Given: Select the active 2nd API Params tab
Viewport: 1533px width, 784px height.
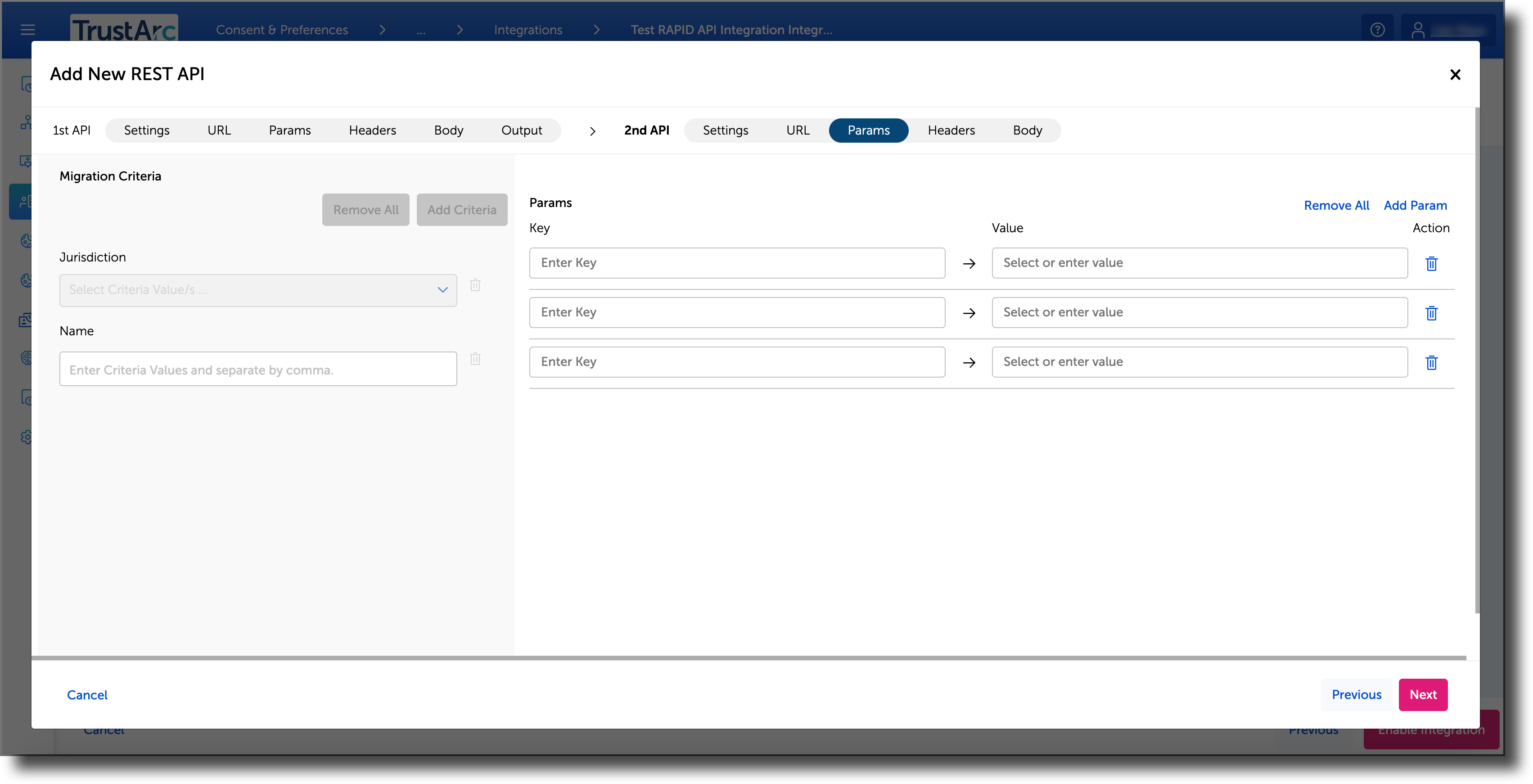Looking at the screenshot, I should (x=868, y=131).
